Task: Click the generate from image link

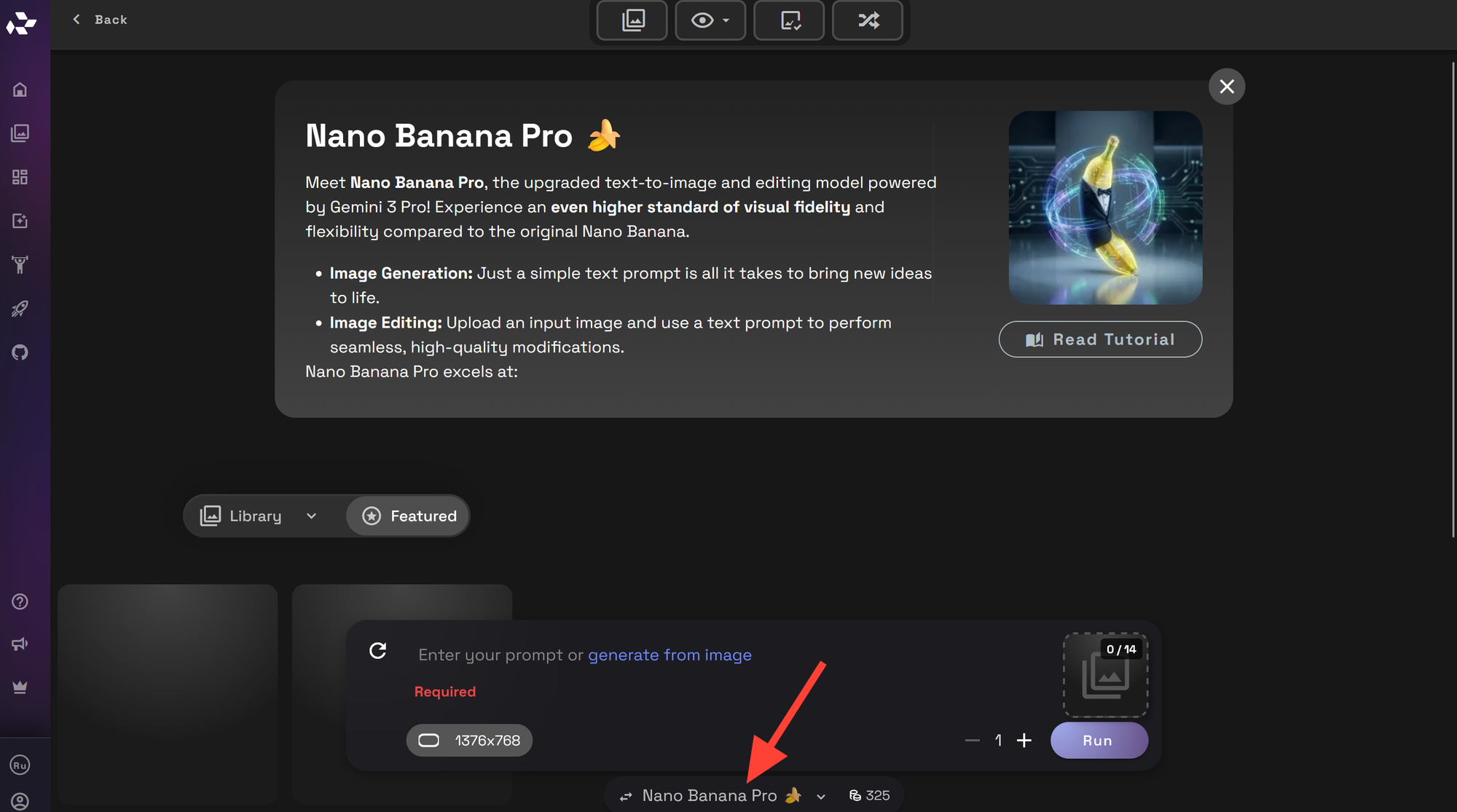Action: tap(669, 655)
